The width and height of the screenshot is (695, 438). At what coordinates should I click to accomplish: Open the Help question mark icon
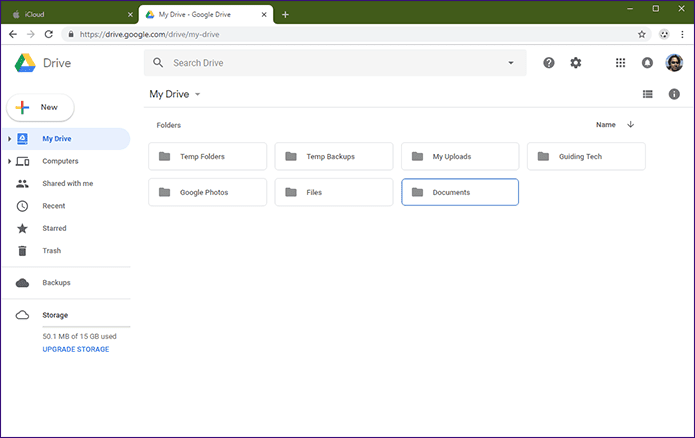coord(549,63)
